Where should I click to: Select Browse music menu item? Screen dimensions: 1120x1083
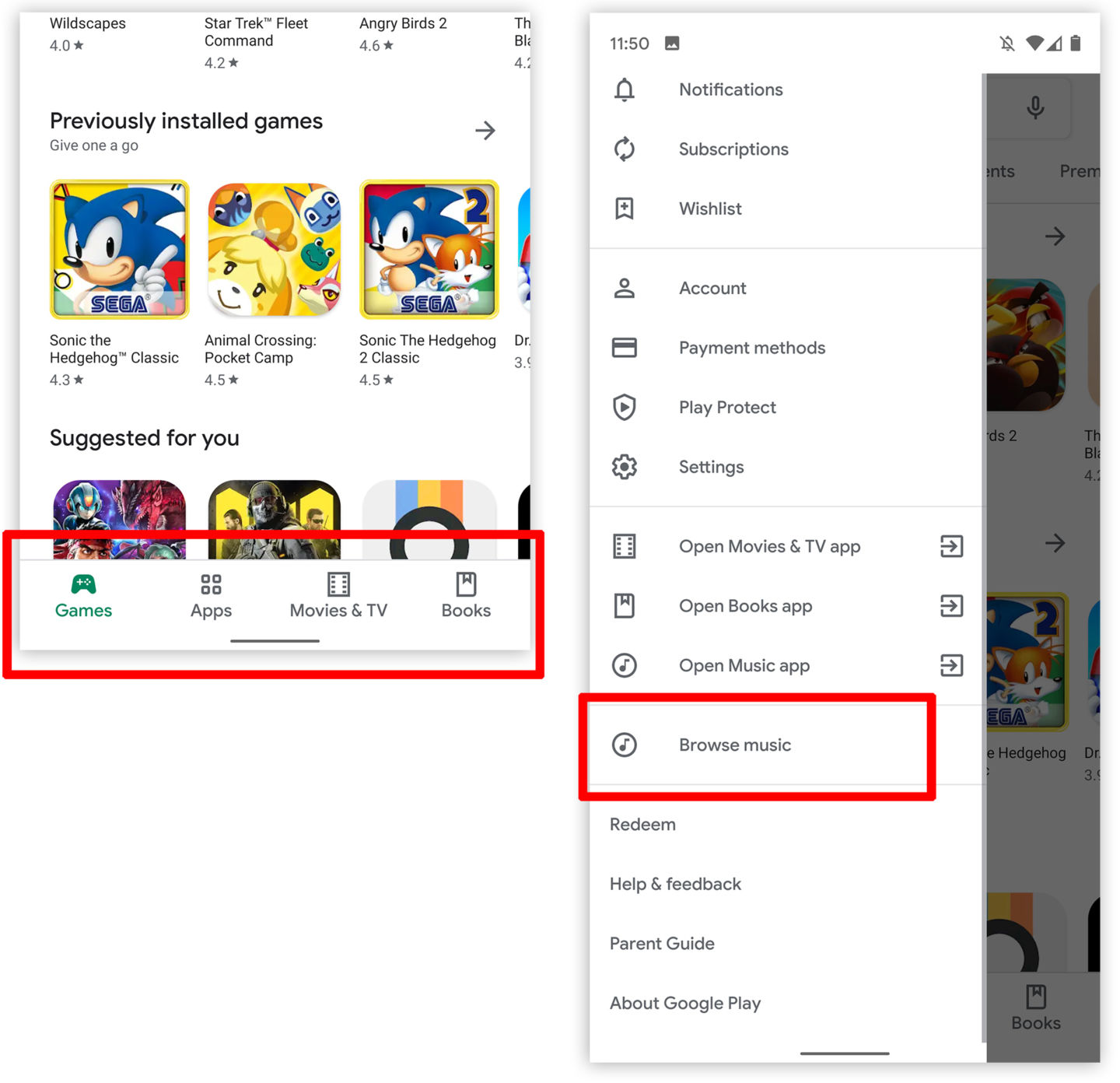click(x=734, y=745)
